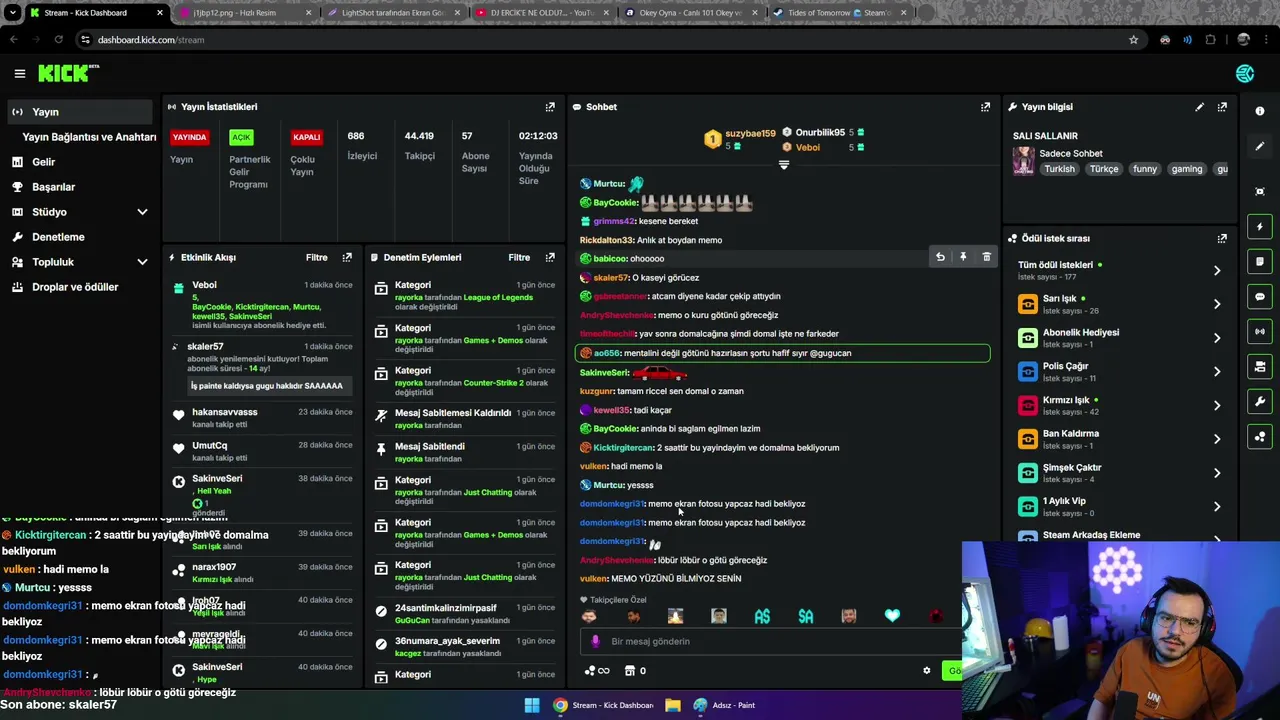Expand the Stüdyo sidebar section
The width and height of the screenshot is (1280, 720).
(x=142, y=212)
